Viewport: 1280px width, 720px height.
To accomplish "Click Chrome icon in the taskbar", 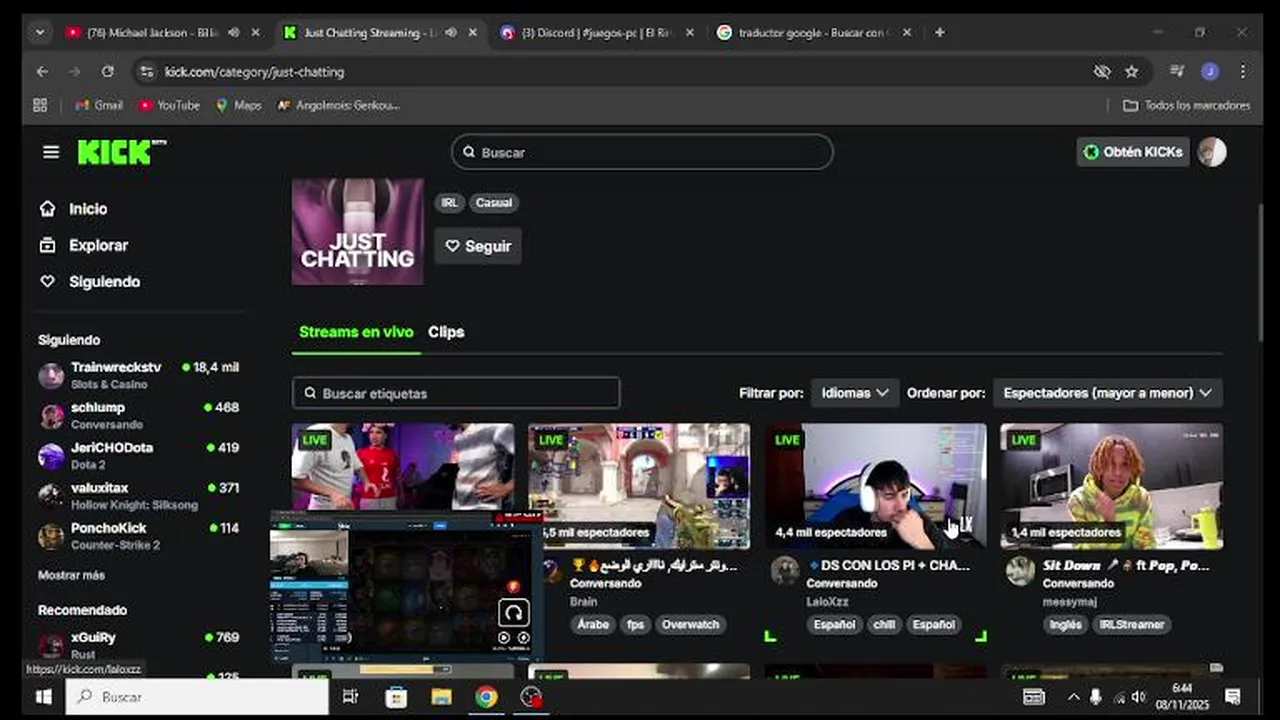I will pyautogui.click(x=486, y=697).
